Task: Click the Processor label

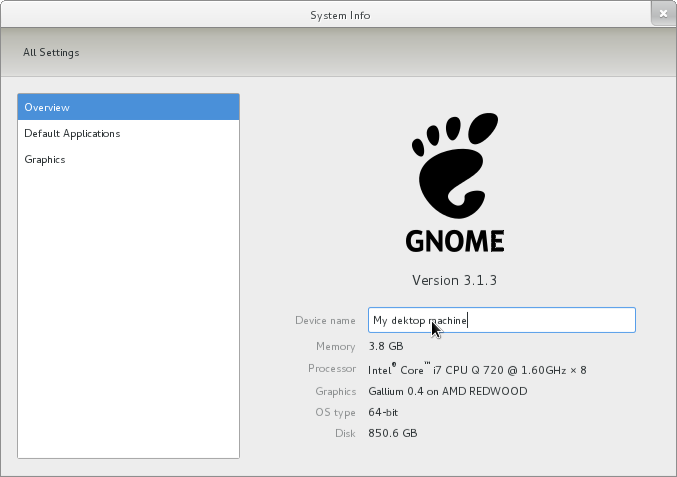Action: [332, 368]
